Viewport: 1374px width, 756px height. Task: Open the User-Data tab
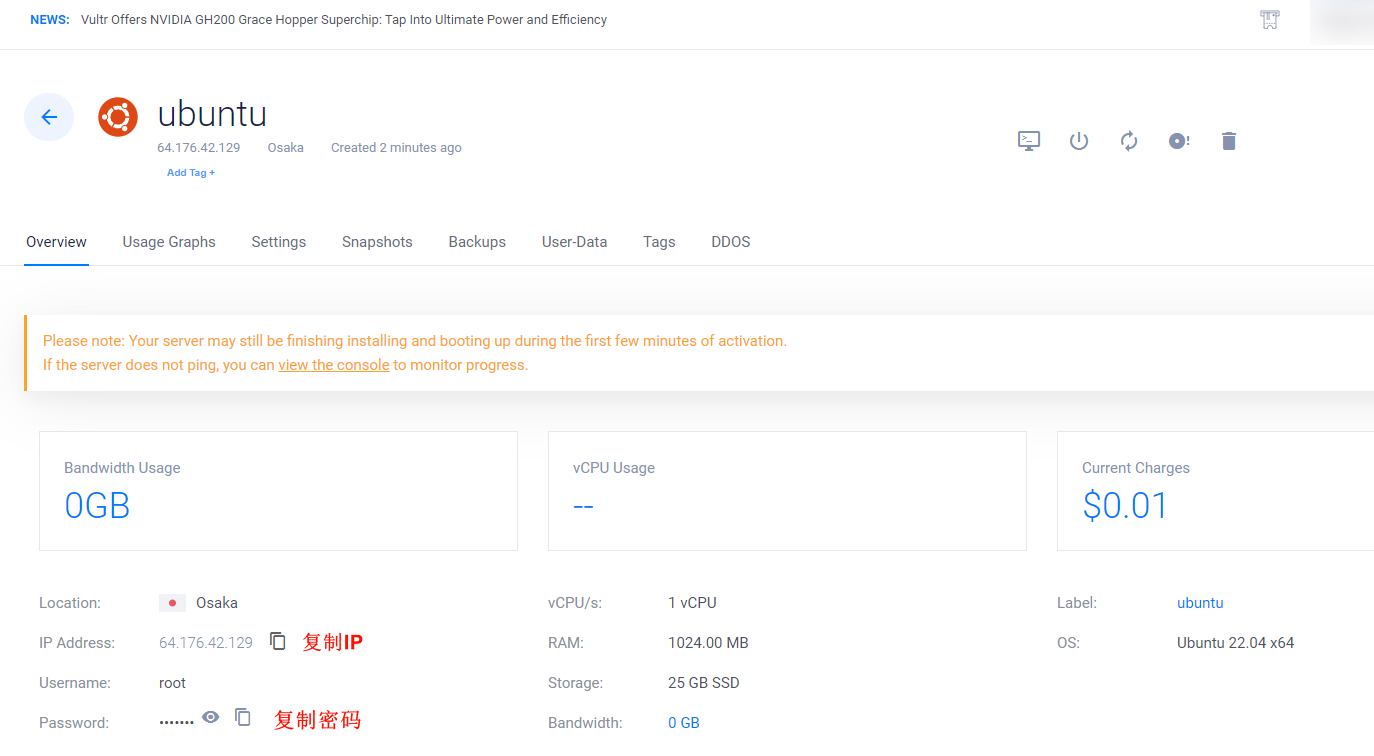click(x=574, y=242)
